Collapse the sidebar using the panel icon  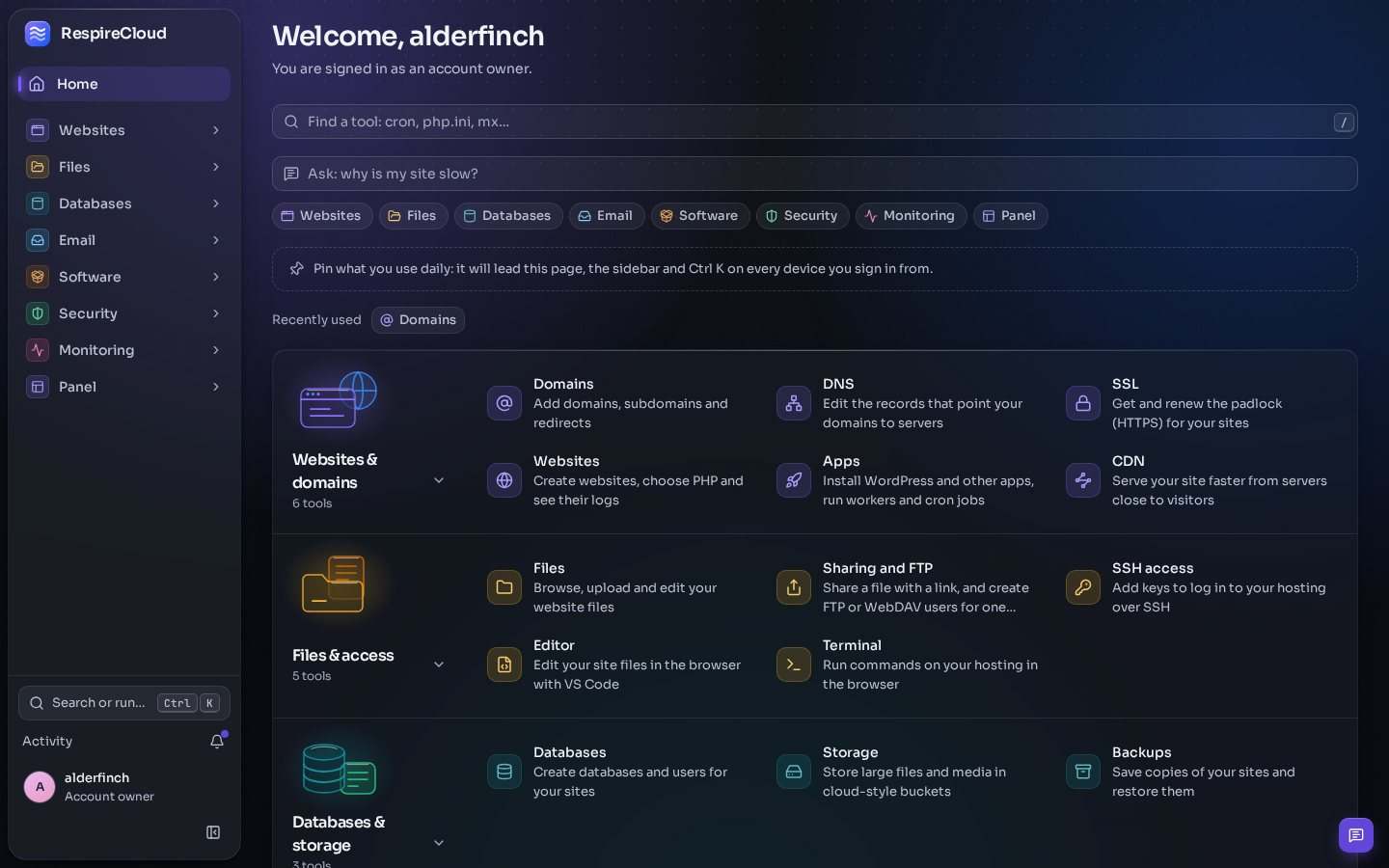tap(213, 832)
